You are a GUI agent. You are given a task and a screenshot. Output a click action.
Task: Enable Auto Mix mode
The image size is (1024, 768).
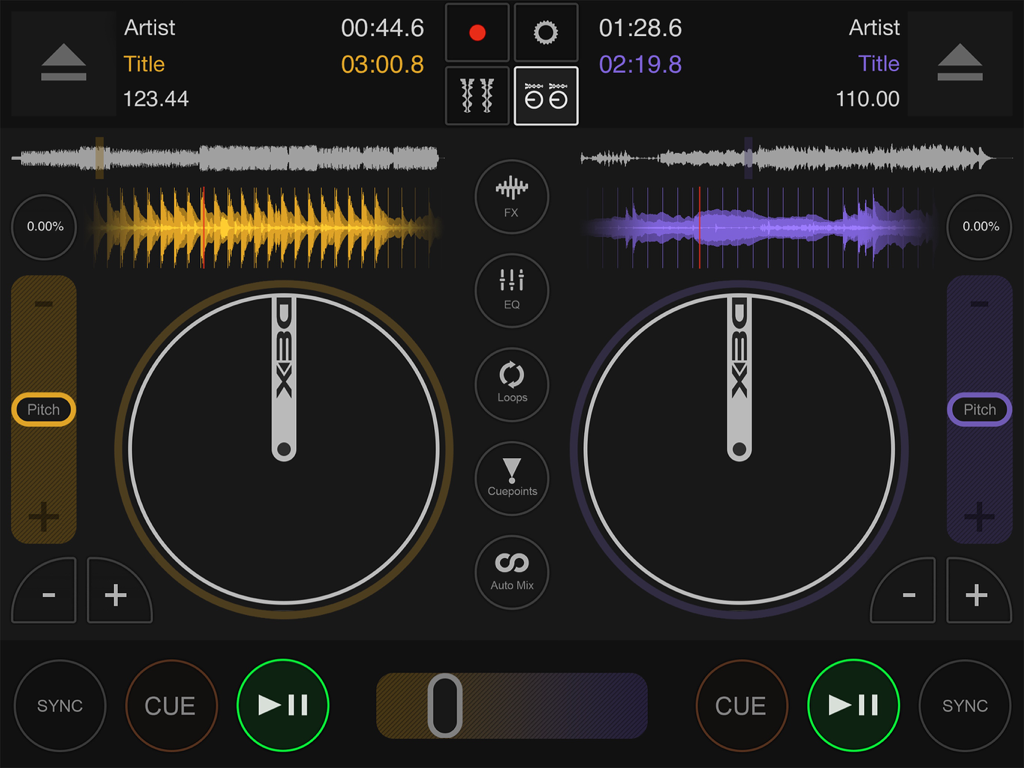(x=511, y=571)
